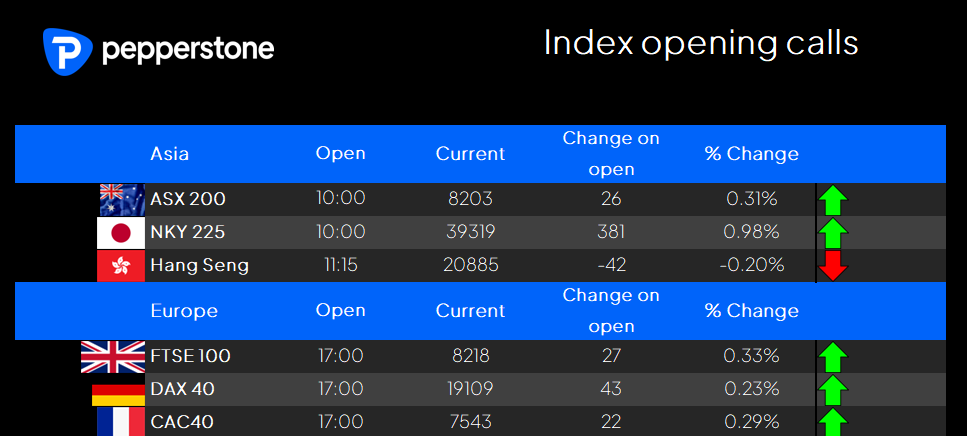Click the DAX 40 current value 19109

[x=471, y=389]
